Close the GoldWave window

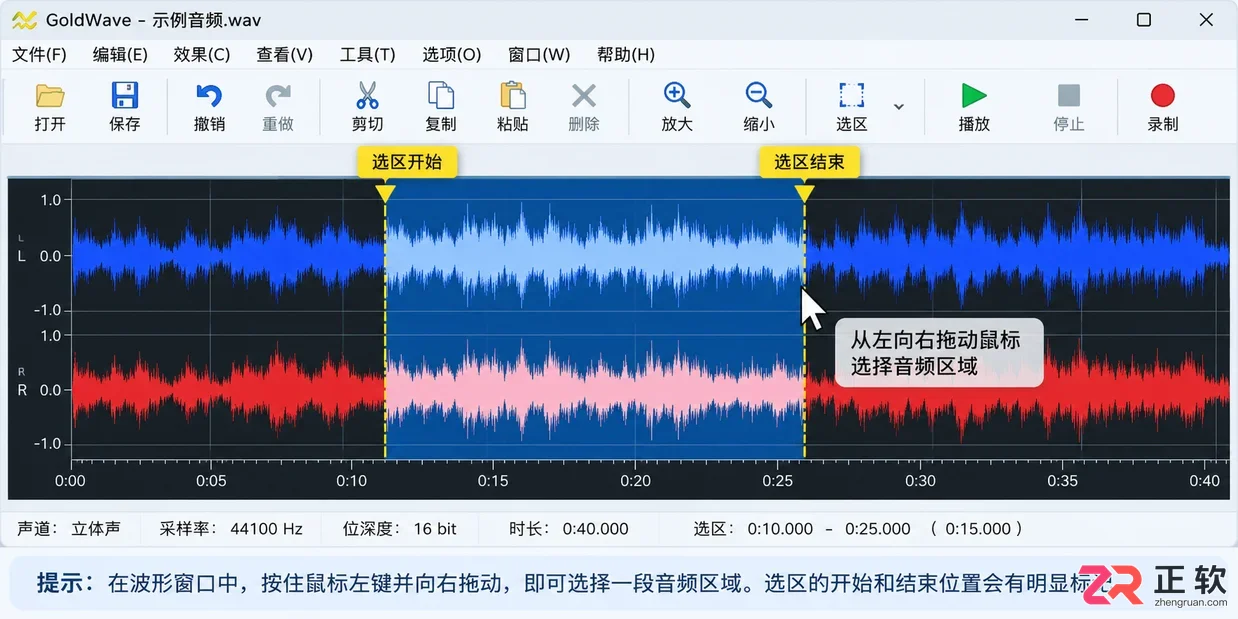pos(1206,20)
